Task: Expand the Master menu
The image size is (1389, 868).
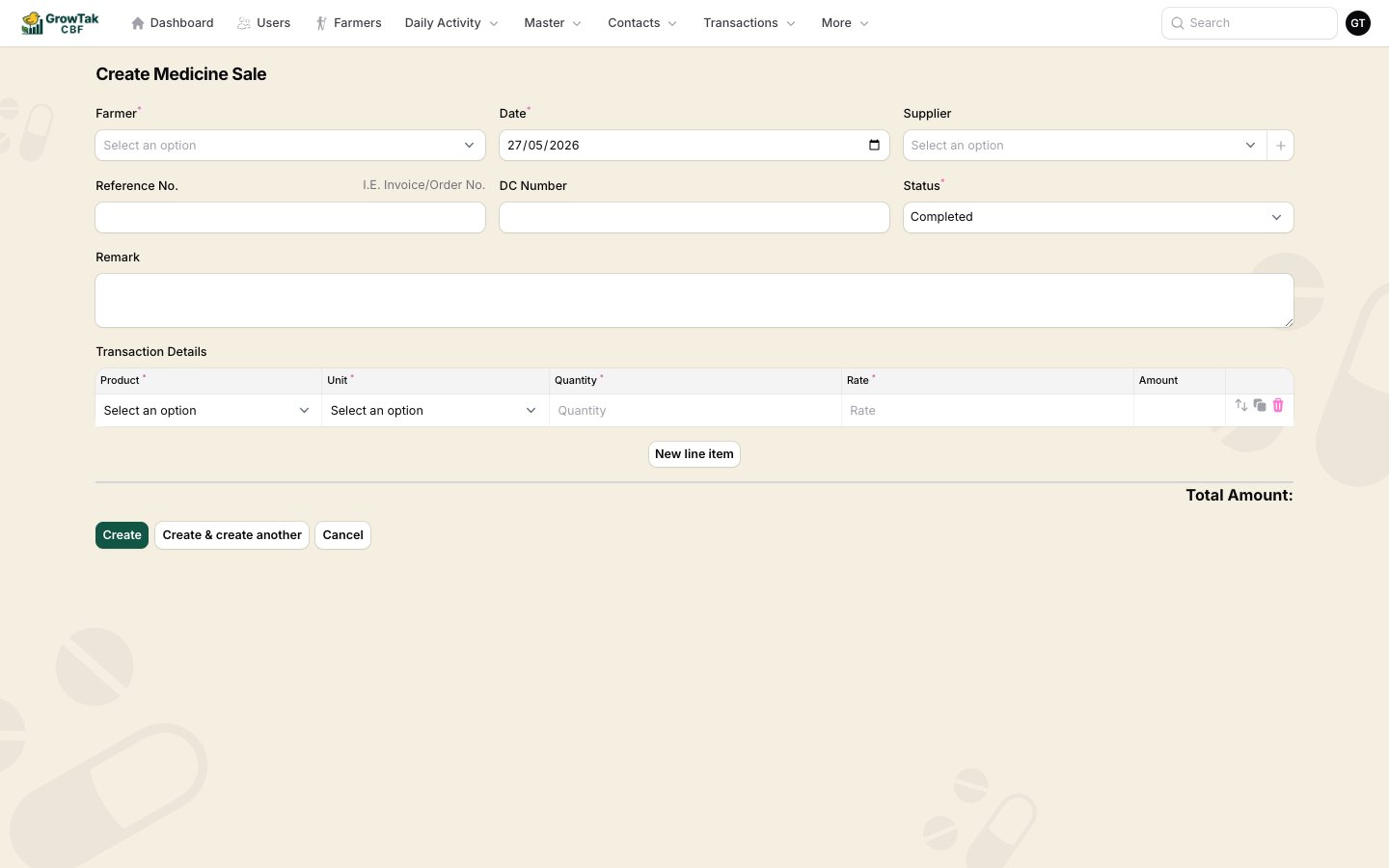Action: click(x=553, y=23)
